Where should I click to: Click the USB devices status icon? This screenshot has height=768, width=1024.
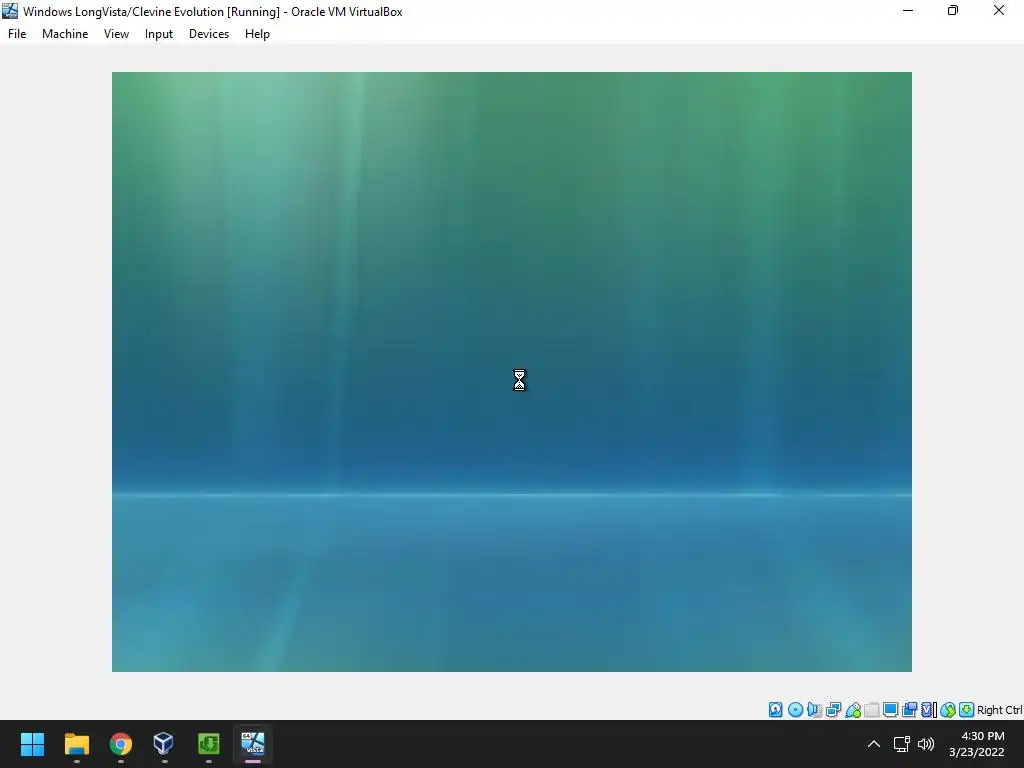click(853, 710)
